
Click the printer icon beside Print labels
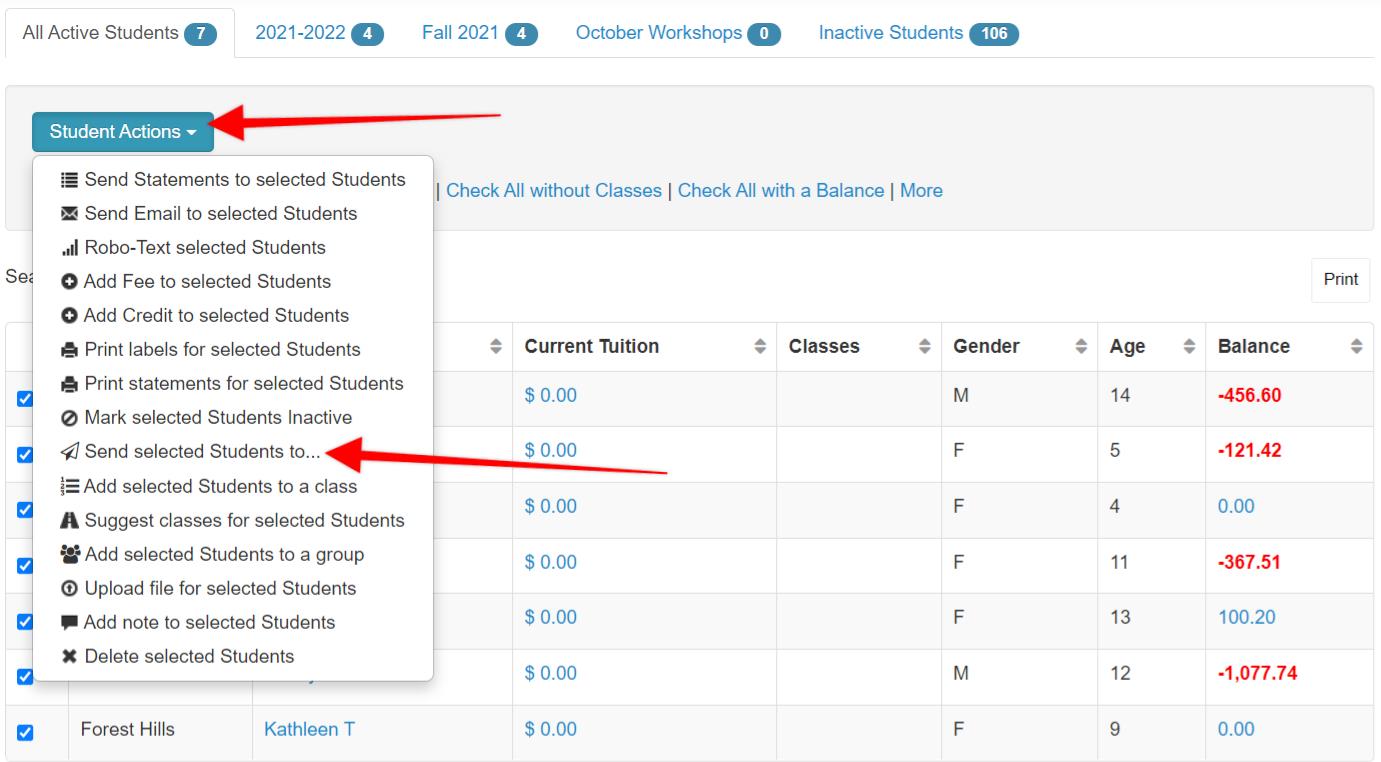click(x=69, y=350)
